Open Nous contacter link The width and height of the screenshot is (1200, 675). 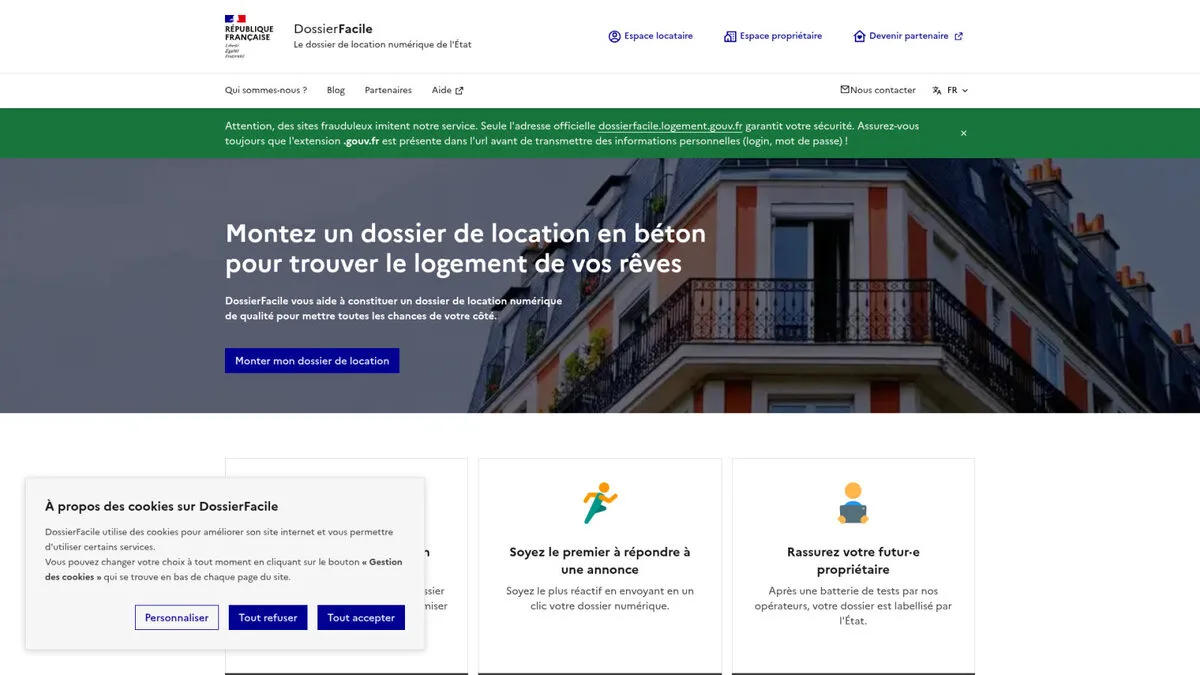pos(878,90)
